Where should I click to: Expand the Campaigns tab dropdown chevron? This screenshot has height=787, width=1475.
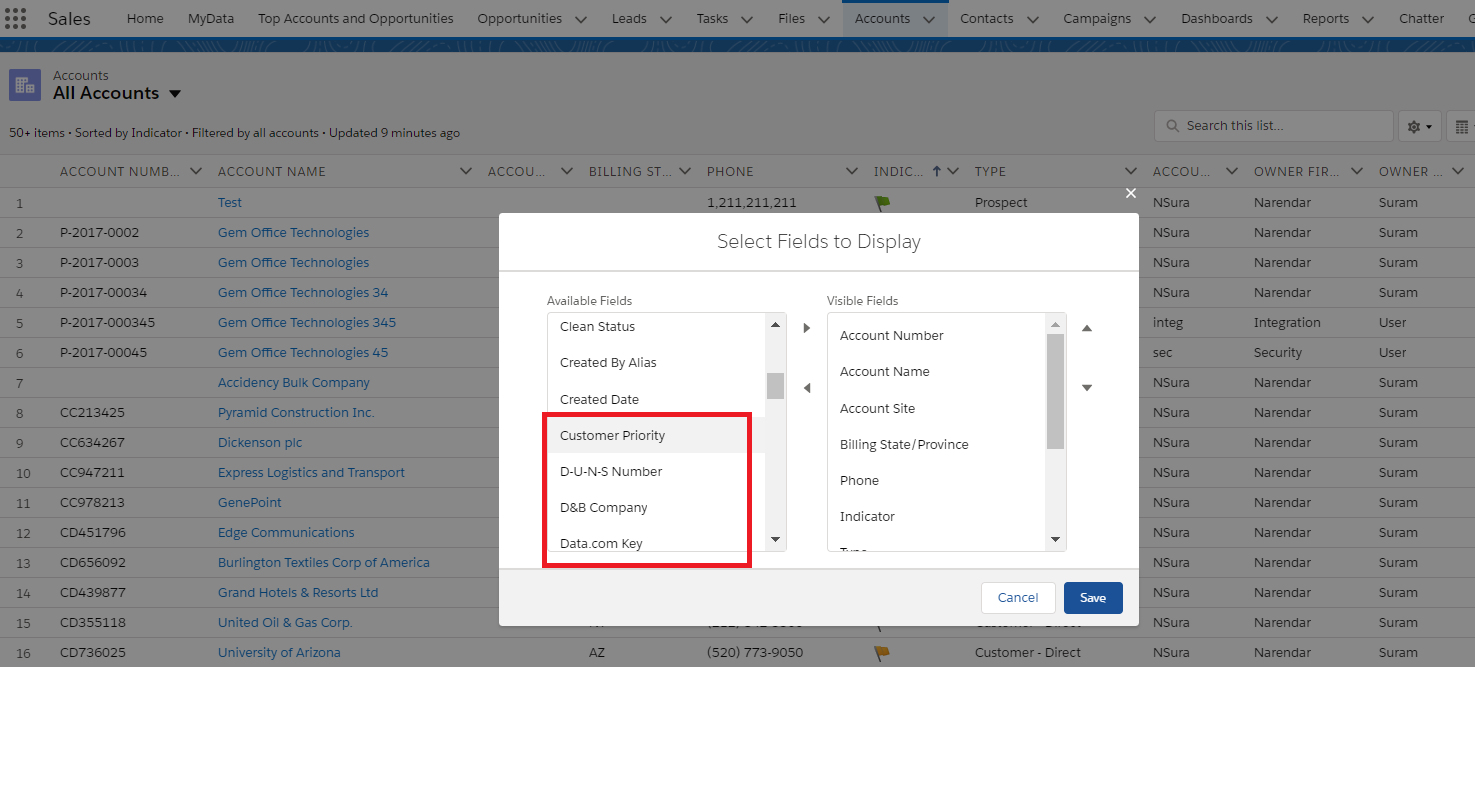(1150, 19)
